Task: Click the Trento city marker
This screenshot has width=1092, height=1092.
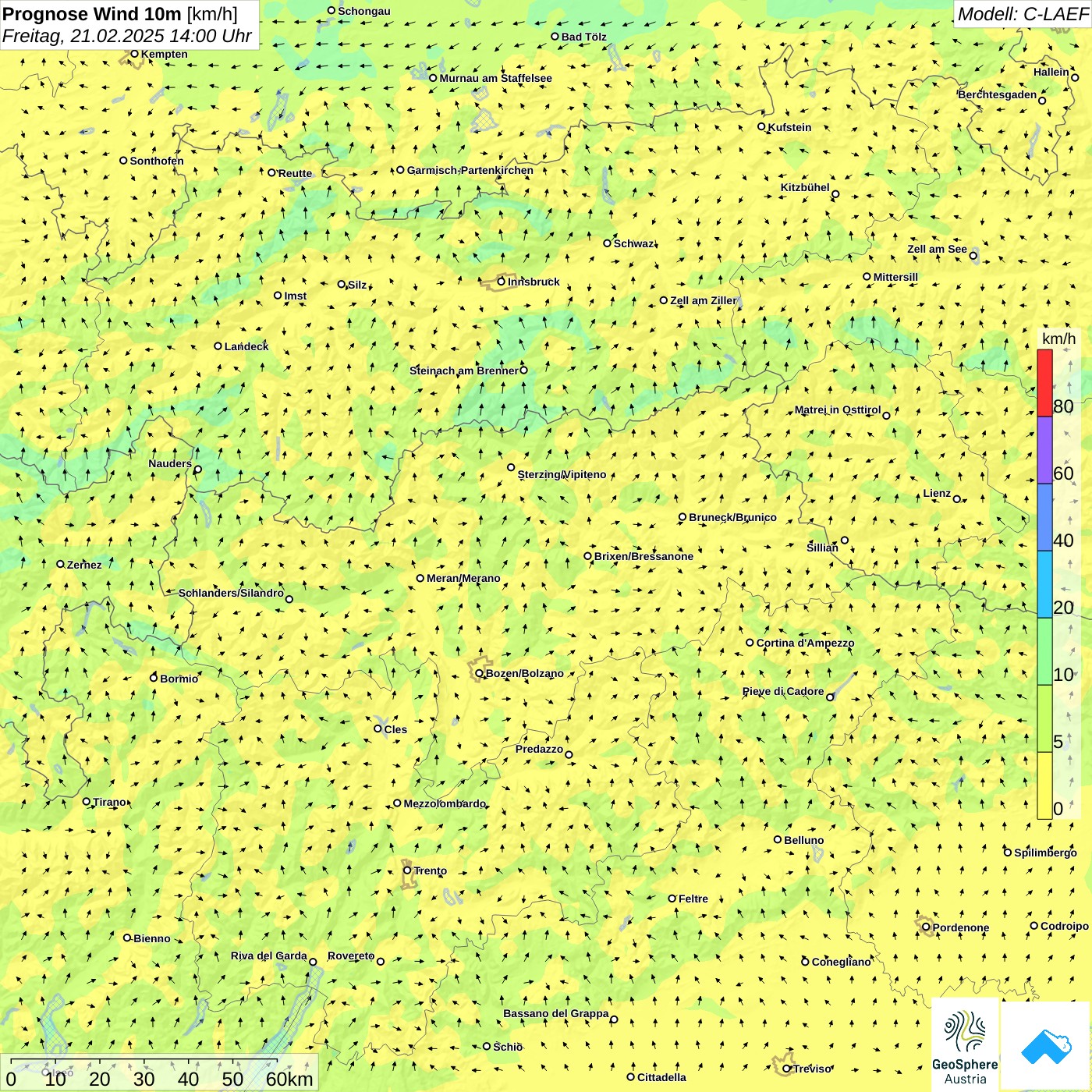Action: click(x=407, y=870)
